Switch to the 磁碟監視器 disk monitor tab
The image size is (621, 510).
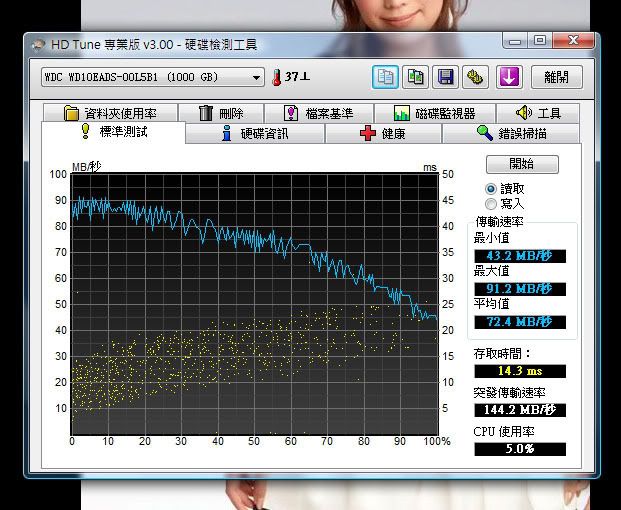coord(435,113)
